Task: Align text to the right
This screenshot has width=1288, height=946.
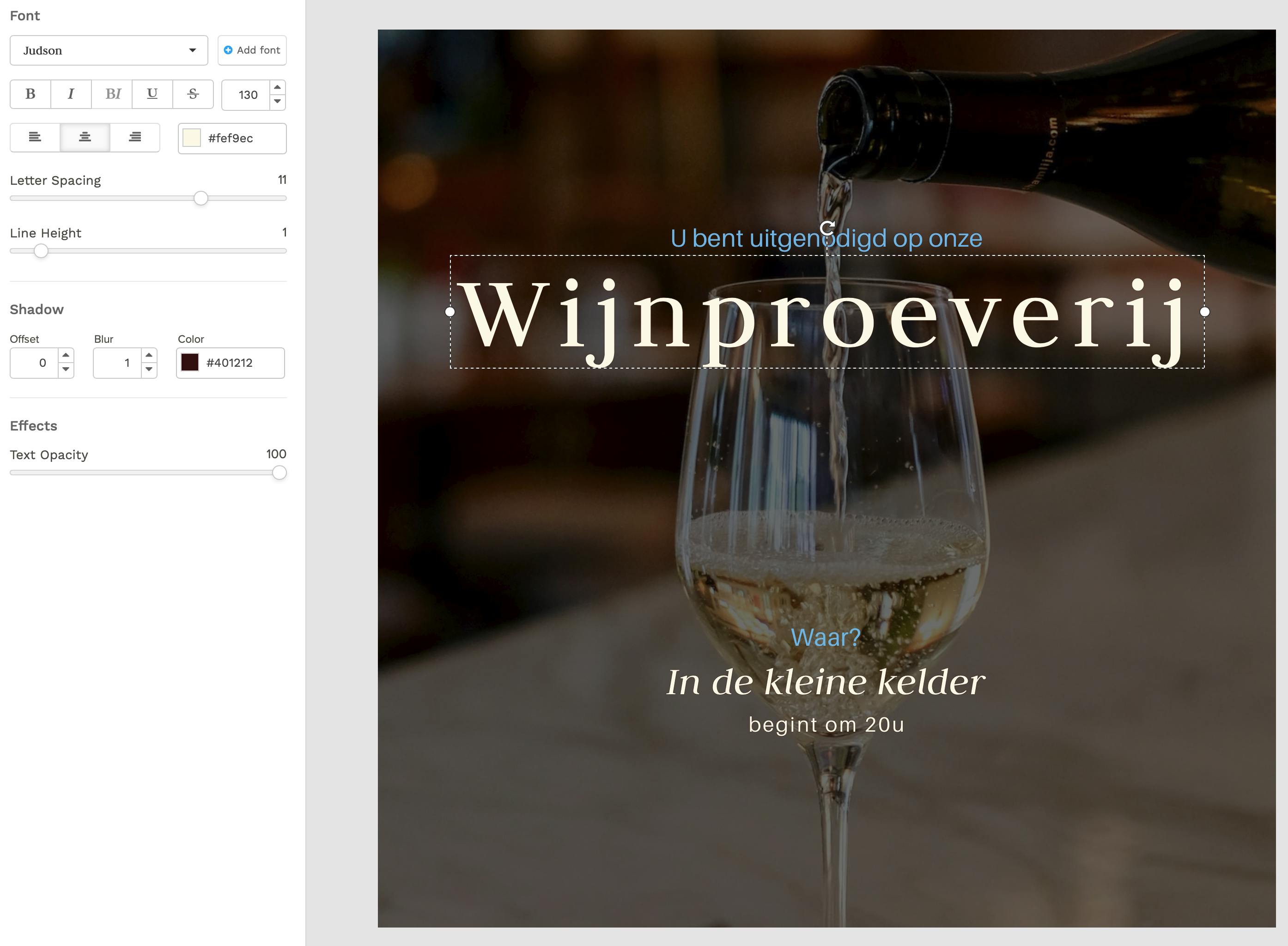Action: 135,138
